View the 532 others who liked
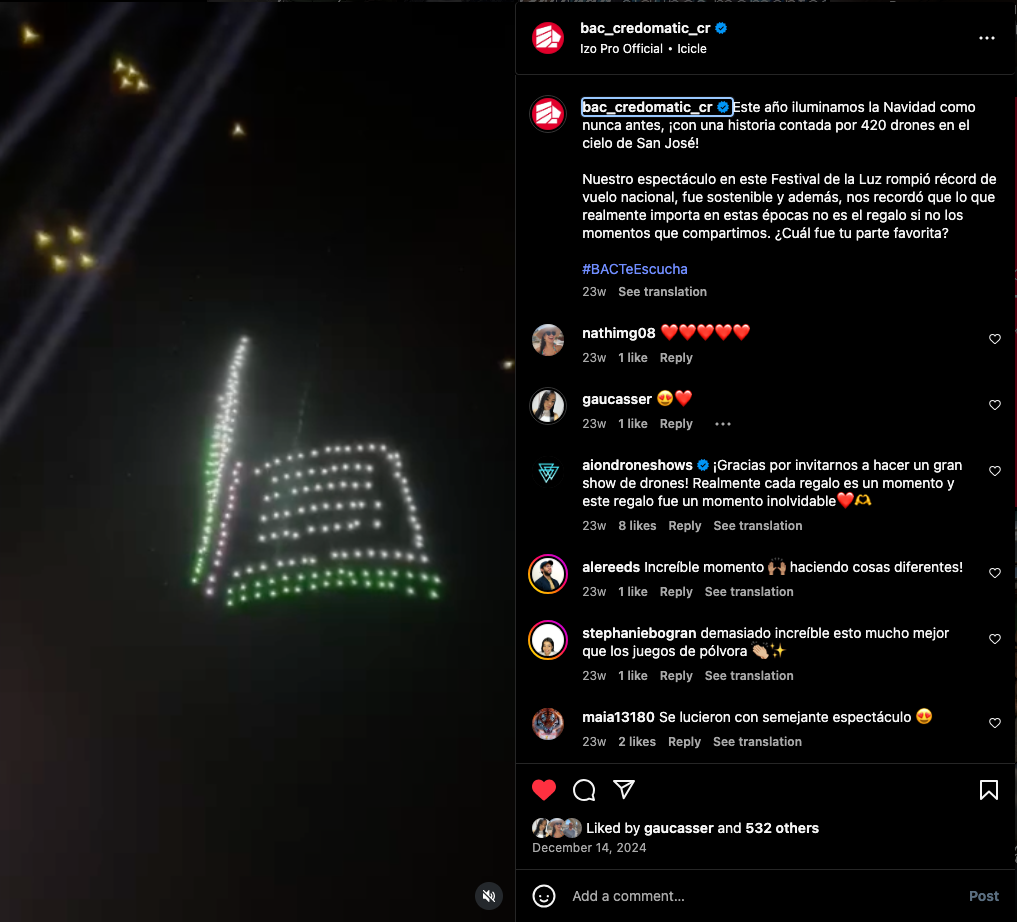The height and width of the screenshot is (922, 1017). click(782, 828)
